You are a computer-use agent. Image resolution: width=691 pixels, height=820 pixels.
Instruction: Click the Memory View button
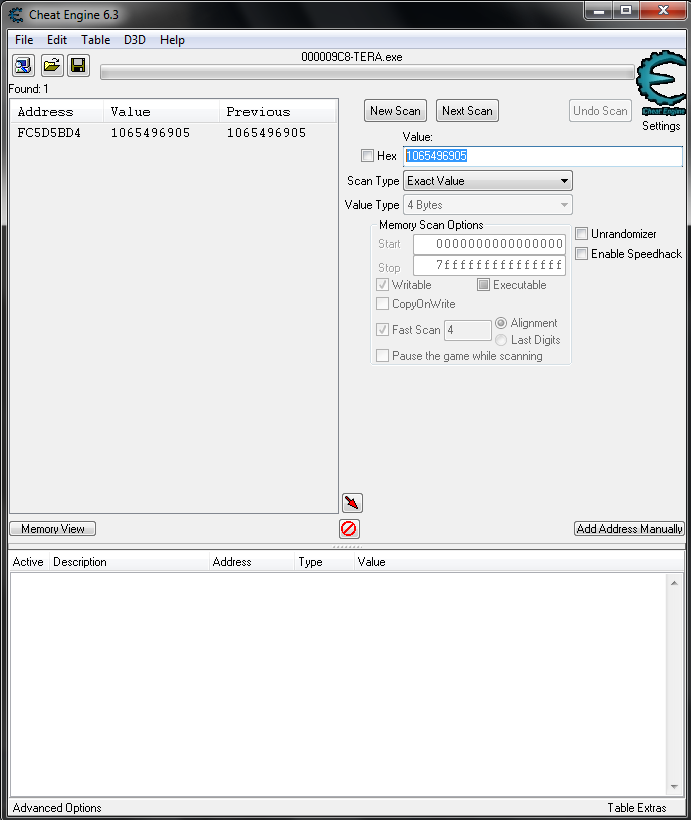pos(53,529)
